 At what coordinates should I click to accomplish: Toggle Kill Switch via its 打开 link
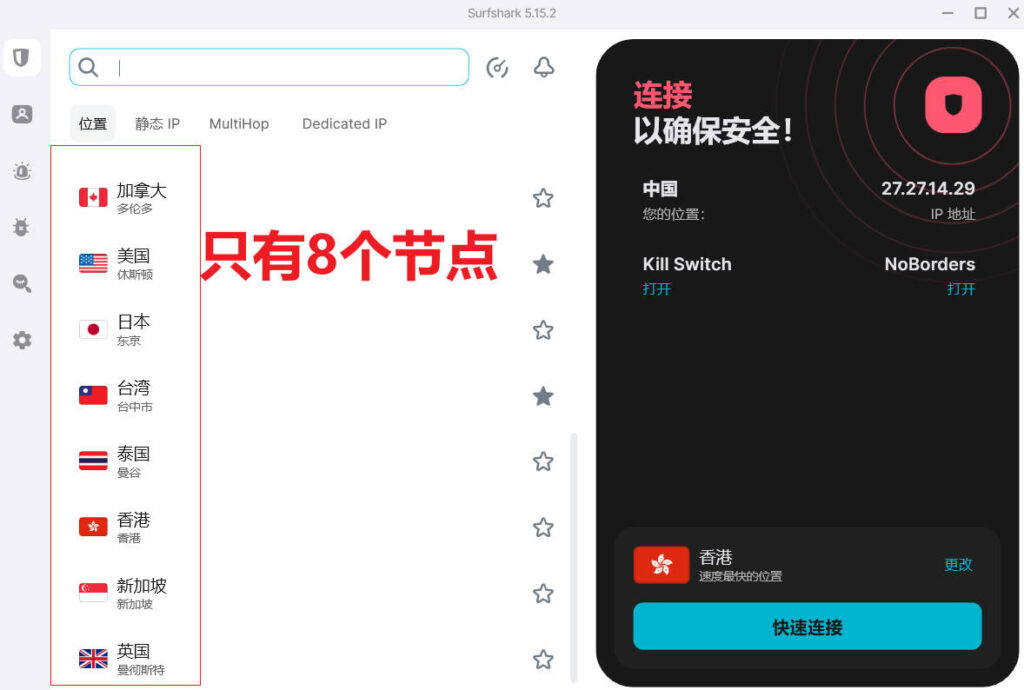pos(657,289)
